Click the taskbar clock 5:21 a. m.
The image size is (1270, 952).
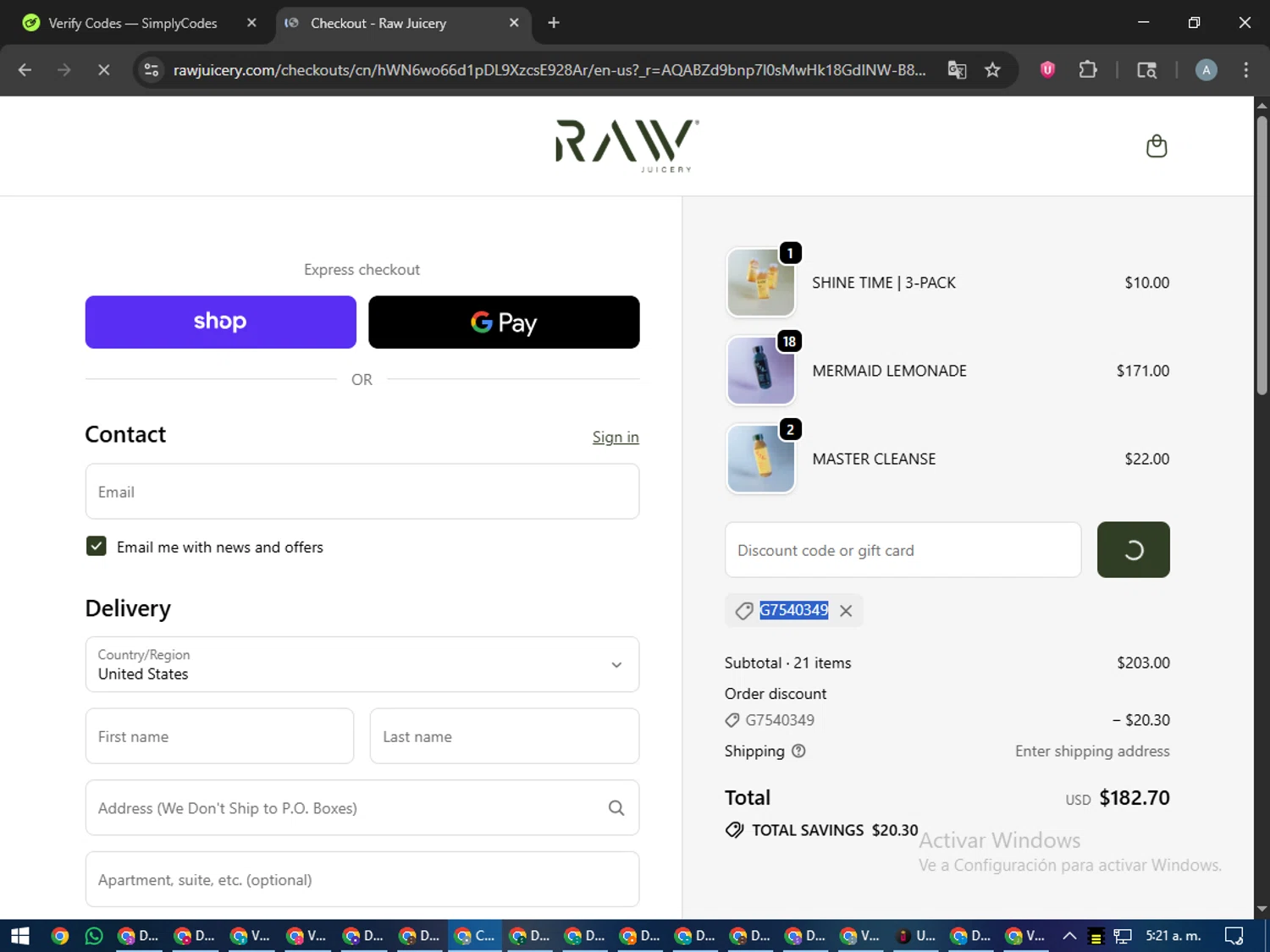(x=1173, y=936)
